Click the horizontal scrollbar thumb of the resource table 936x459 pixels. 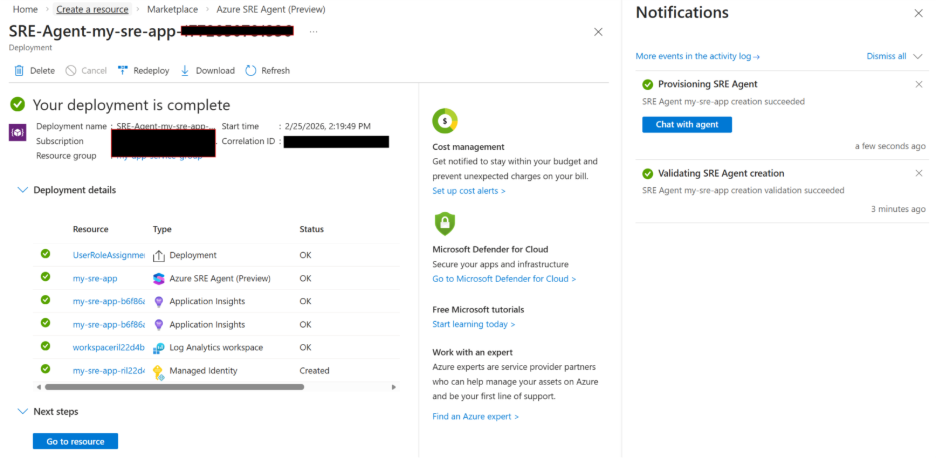pyautogui.click(x=174, y=387)
